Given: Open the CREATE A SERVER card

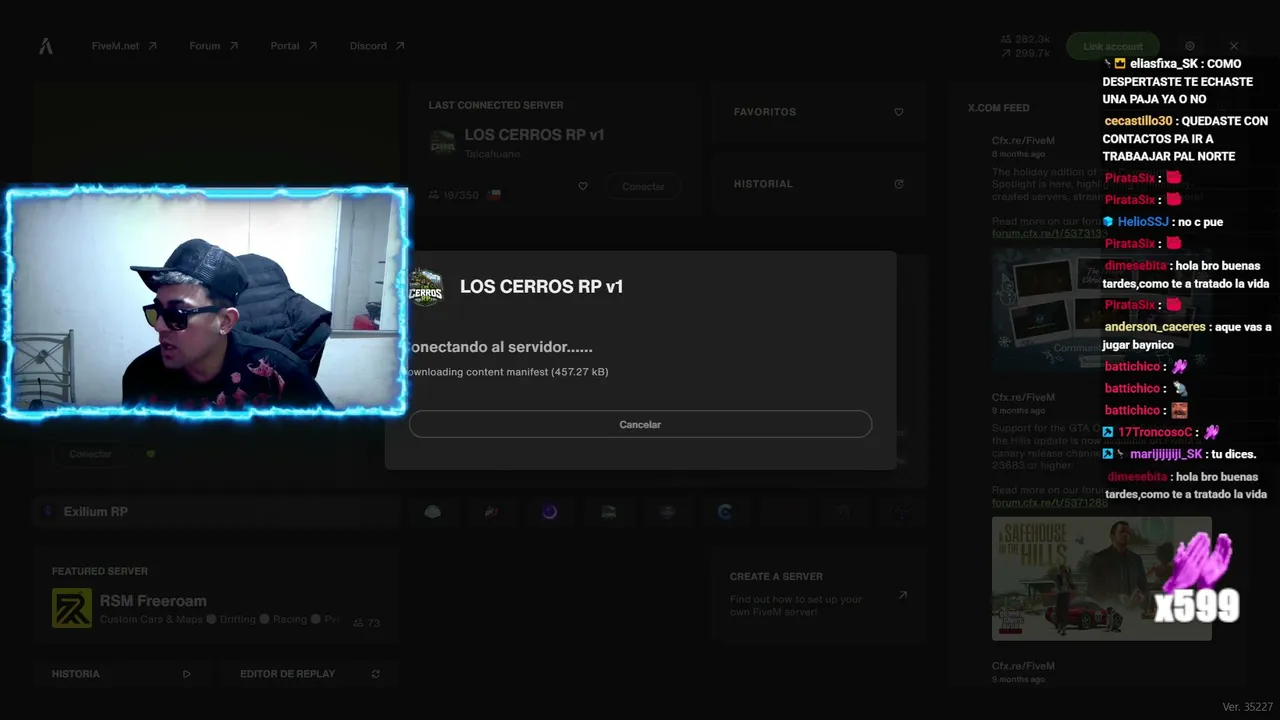Looking at the screenshot, I should tap(820, 594).
